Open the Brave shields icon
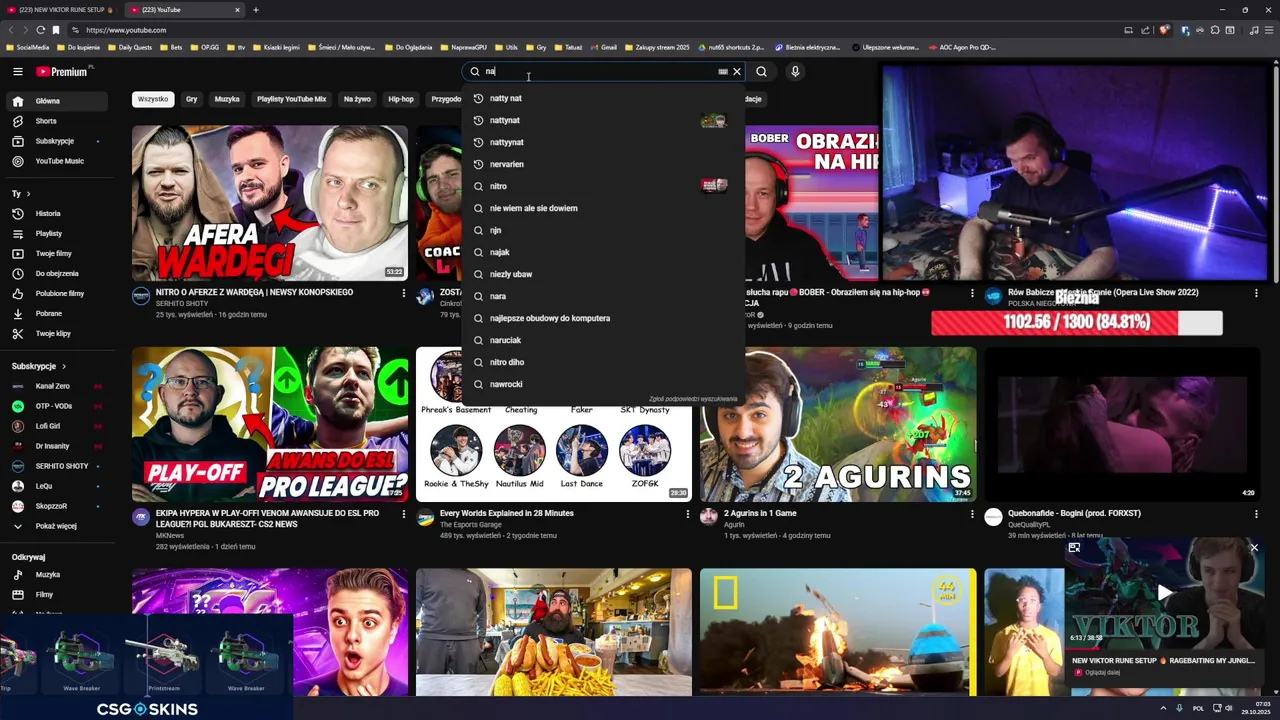 (x=1164, y=30)
